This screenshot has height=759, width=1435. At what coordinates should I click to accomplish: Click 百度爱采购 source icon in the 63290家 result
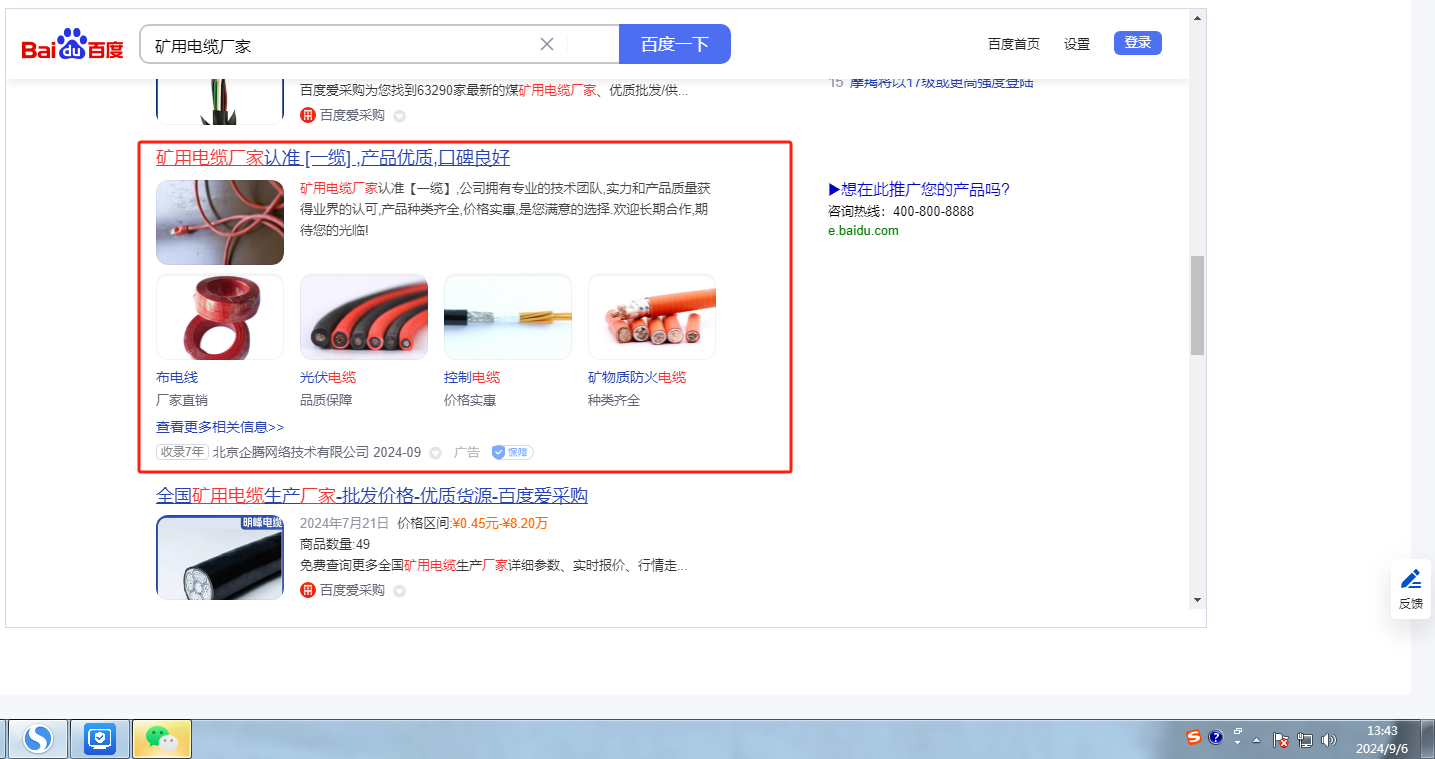[308, 115]
